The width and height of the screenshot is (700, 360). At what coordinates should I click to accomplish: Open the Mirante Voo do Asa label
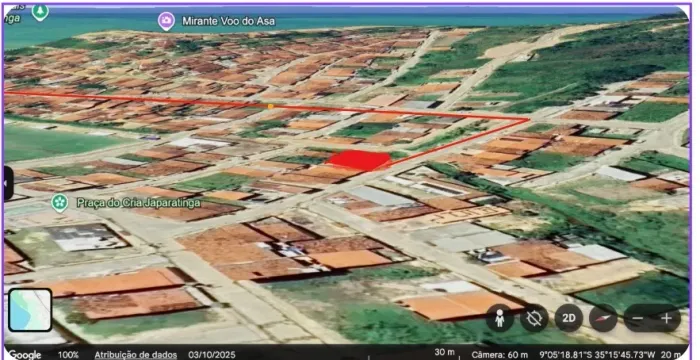(228, 21)
